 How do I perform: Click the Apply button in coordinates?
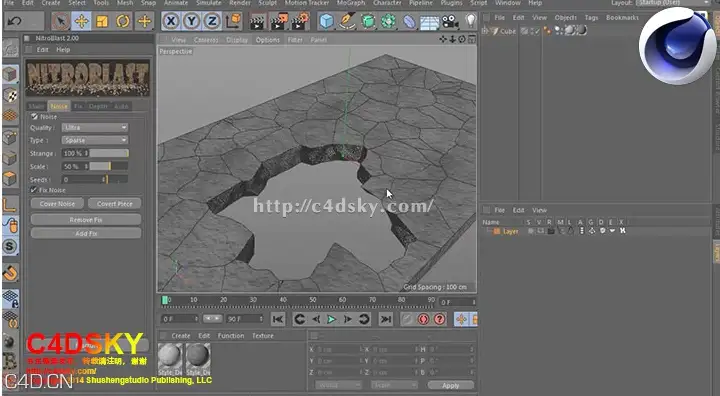(x=450, y=385)
